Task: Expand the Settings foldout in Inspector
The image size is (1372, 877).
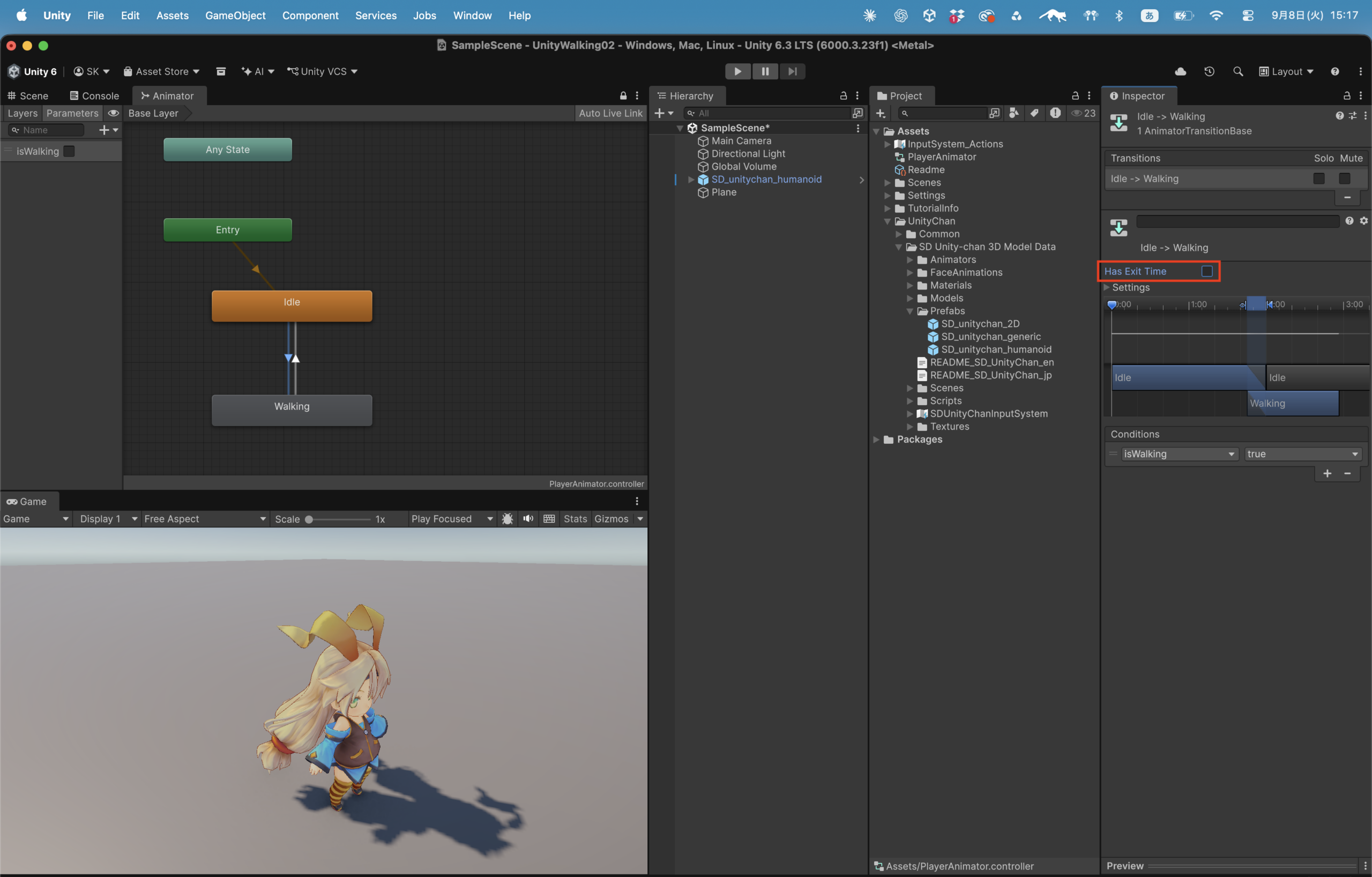Action: pyautogui.click(x=1107, y=287)
